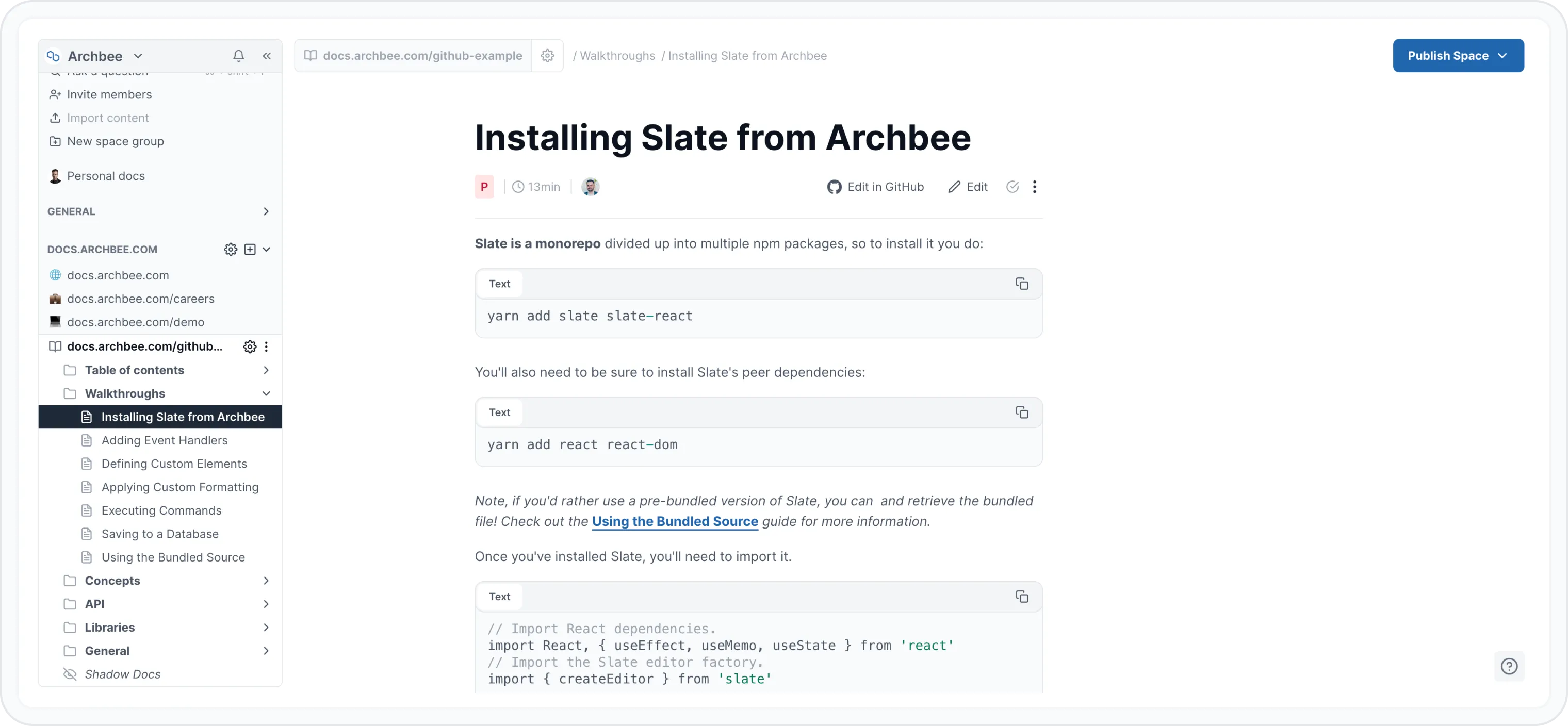Click the Archbee logo icon
The image size is (1568, 726).
pyautogui.click(x=54, y=56)
